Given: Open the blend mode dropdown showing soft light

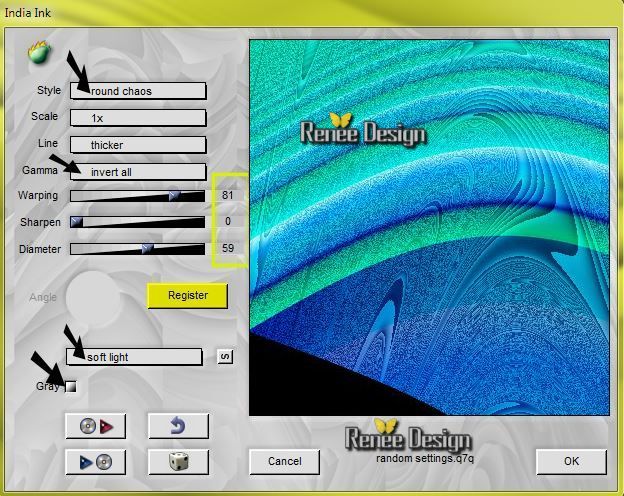Looking at the screenshot, I should [134, 357].
